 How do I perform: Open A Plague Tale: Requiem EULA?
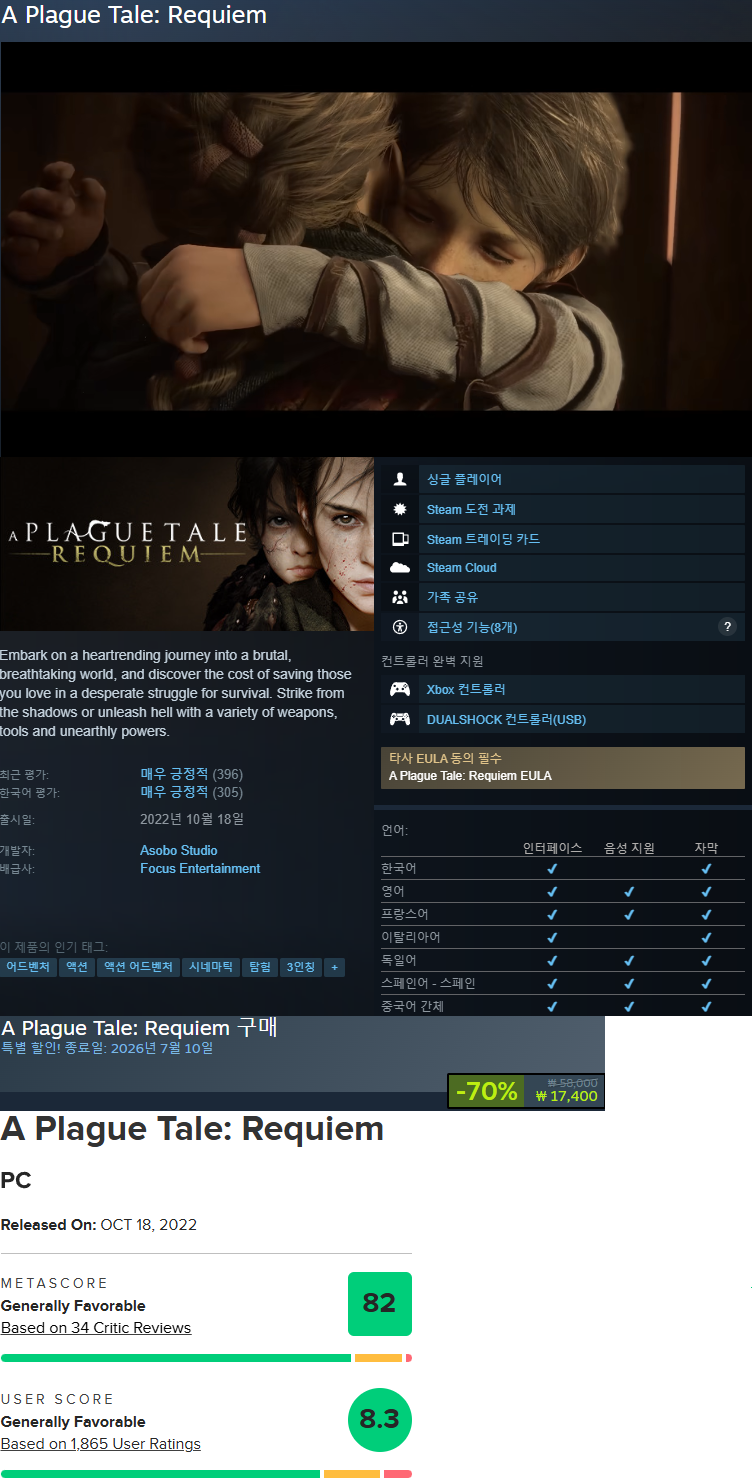pos(470,776)
